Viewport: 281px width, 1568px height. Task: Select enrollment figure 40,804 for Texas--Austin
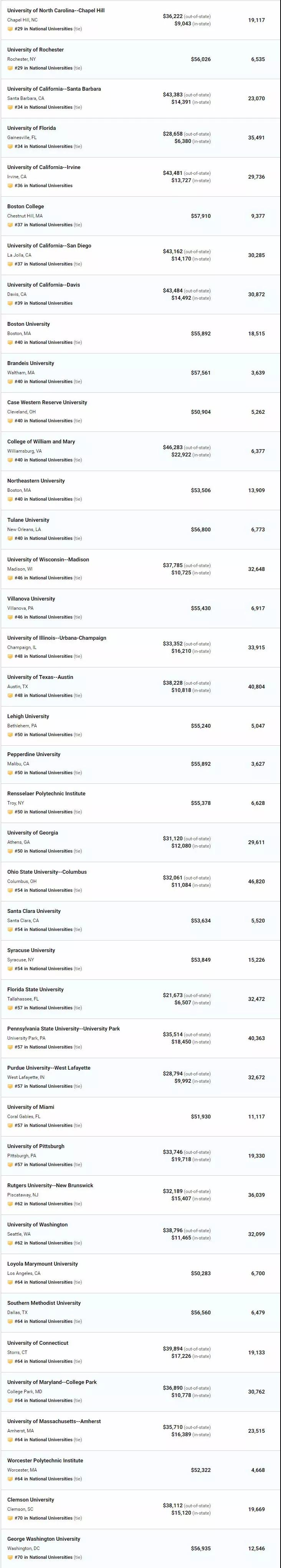pyautogui.click(x=256, y=687)
